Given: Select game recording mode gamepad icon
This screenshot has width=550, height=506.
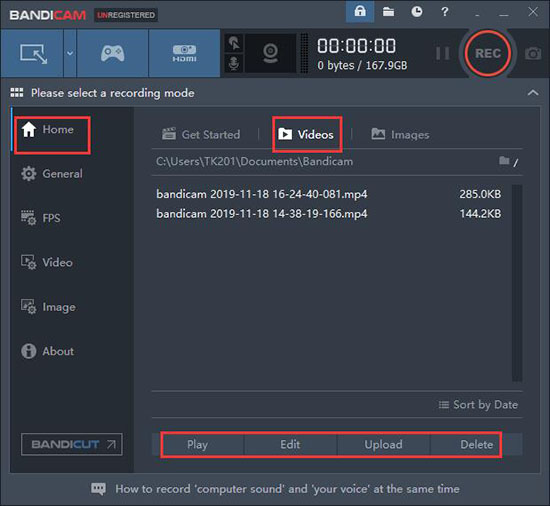Looking at the screenshot, I should click(112, 53).
